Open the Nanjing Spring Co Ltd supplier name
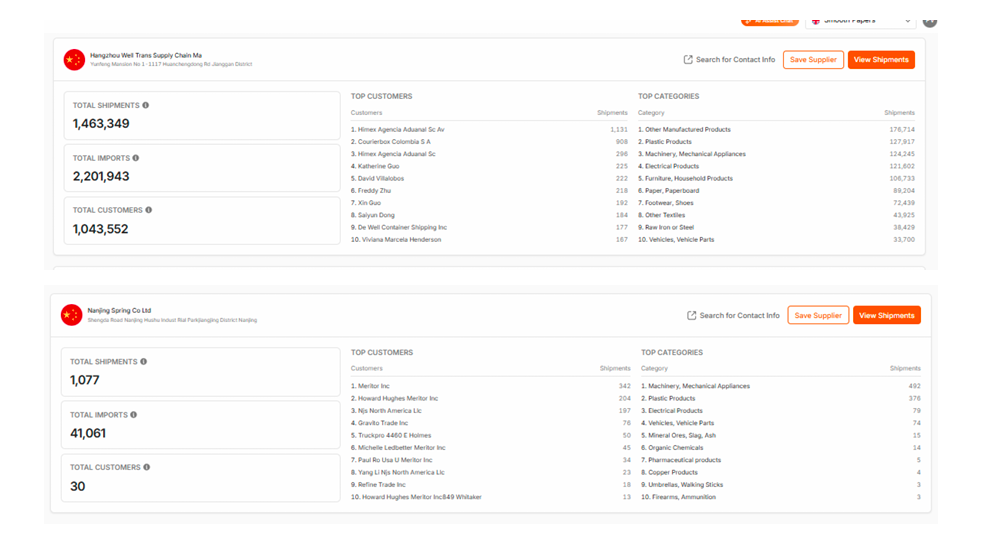1002x544 pixels. click(119, 311)
